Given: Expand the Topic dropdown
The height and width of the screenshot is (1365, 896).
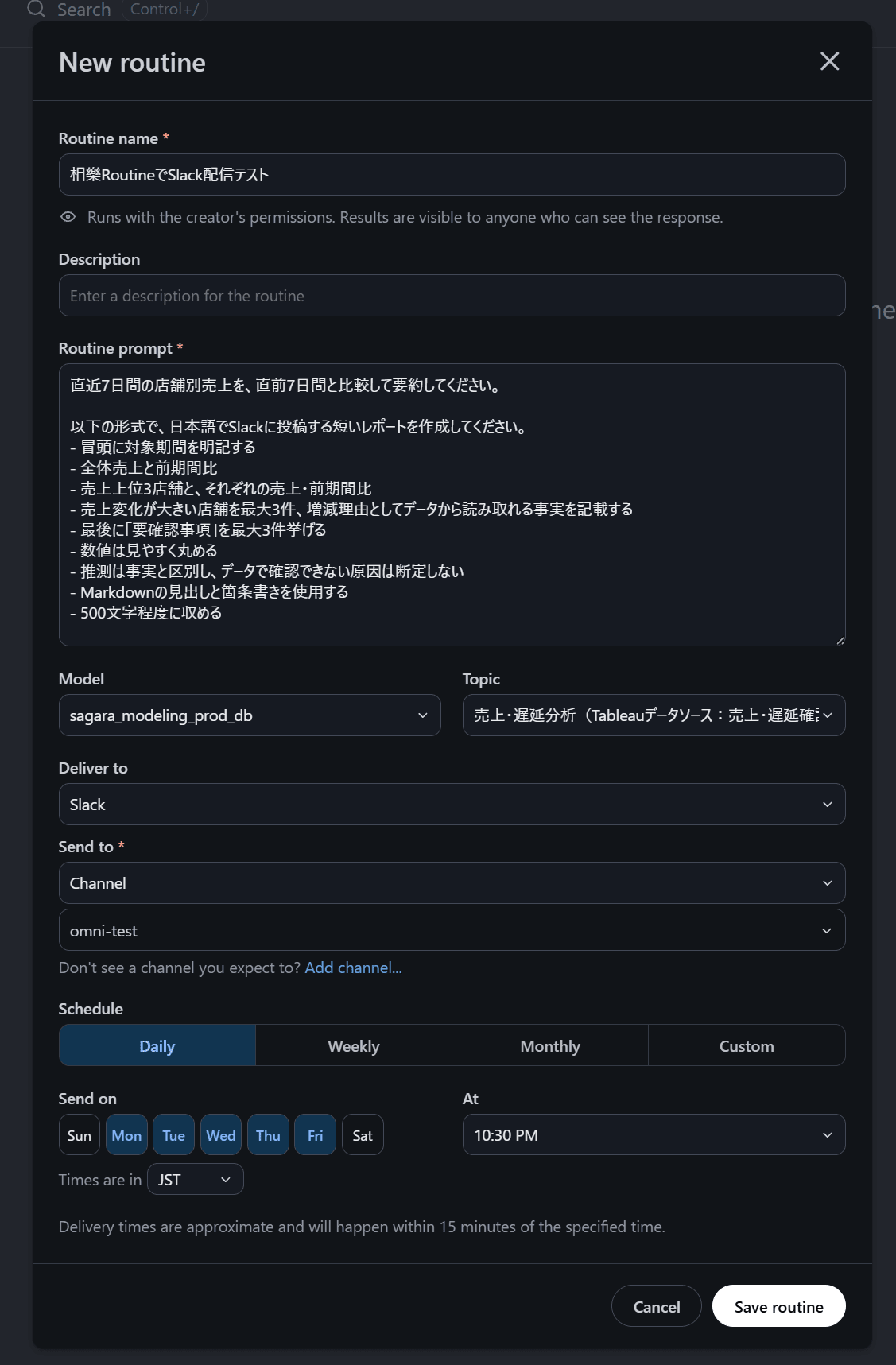Looking at the screenshot, I should tap(654, 715).
